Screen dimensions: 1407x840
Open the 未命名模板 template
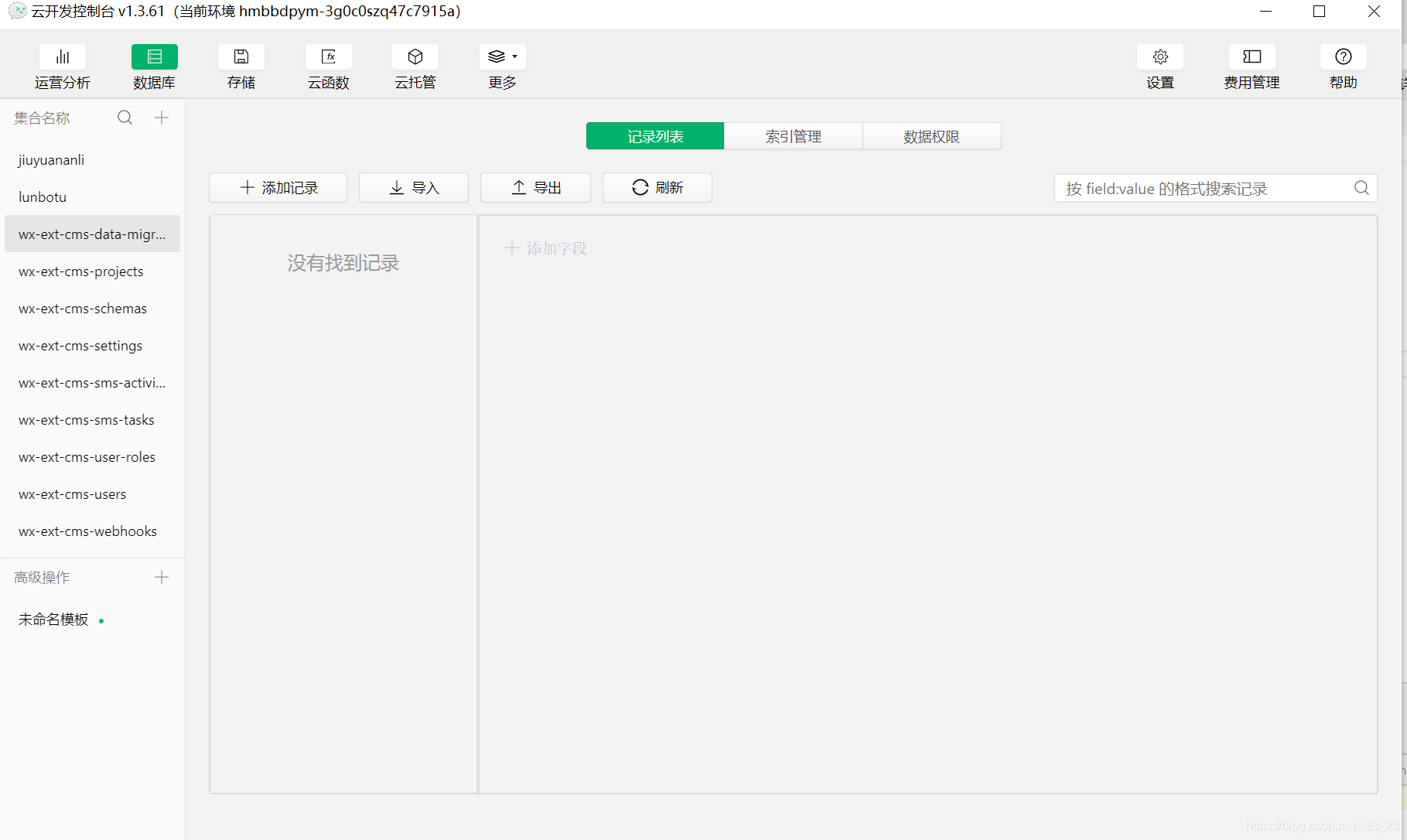[53, 620]
